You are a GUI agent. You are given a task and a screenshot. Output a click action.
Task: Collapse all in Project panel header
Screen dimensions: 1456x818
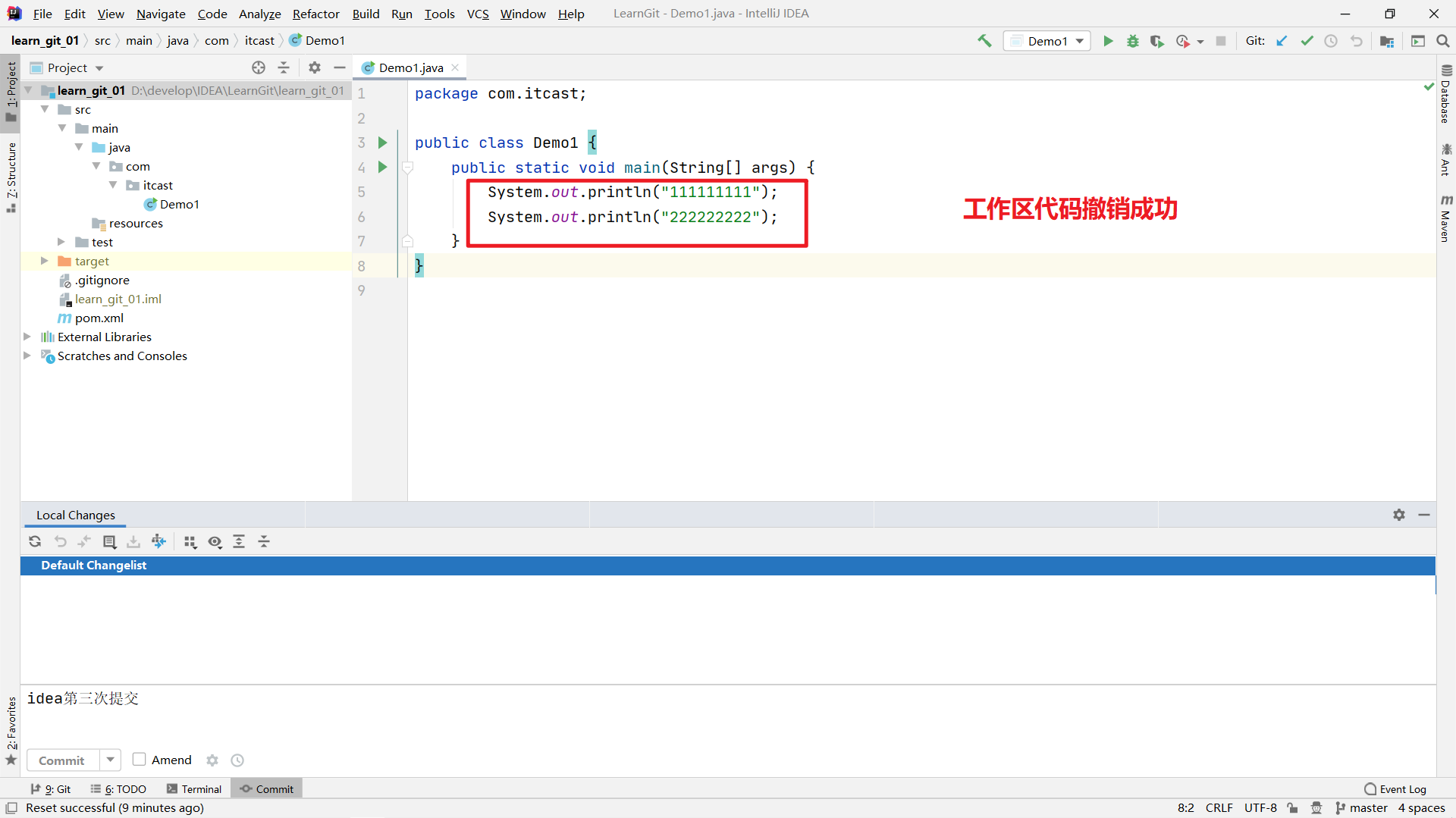pos(284,67)
